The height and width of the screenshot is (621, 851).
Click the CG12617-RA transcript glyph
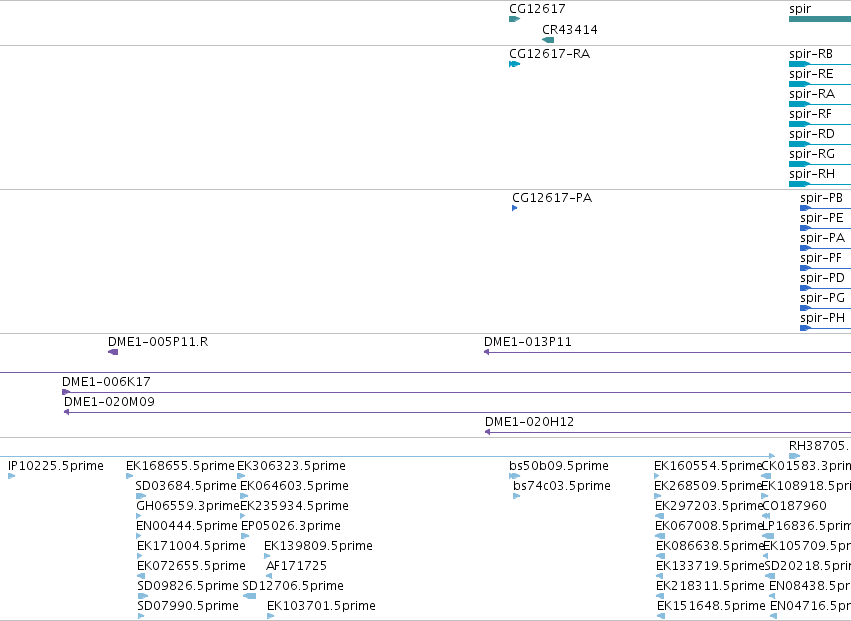click(515, 64)
